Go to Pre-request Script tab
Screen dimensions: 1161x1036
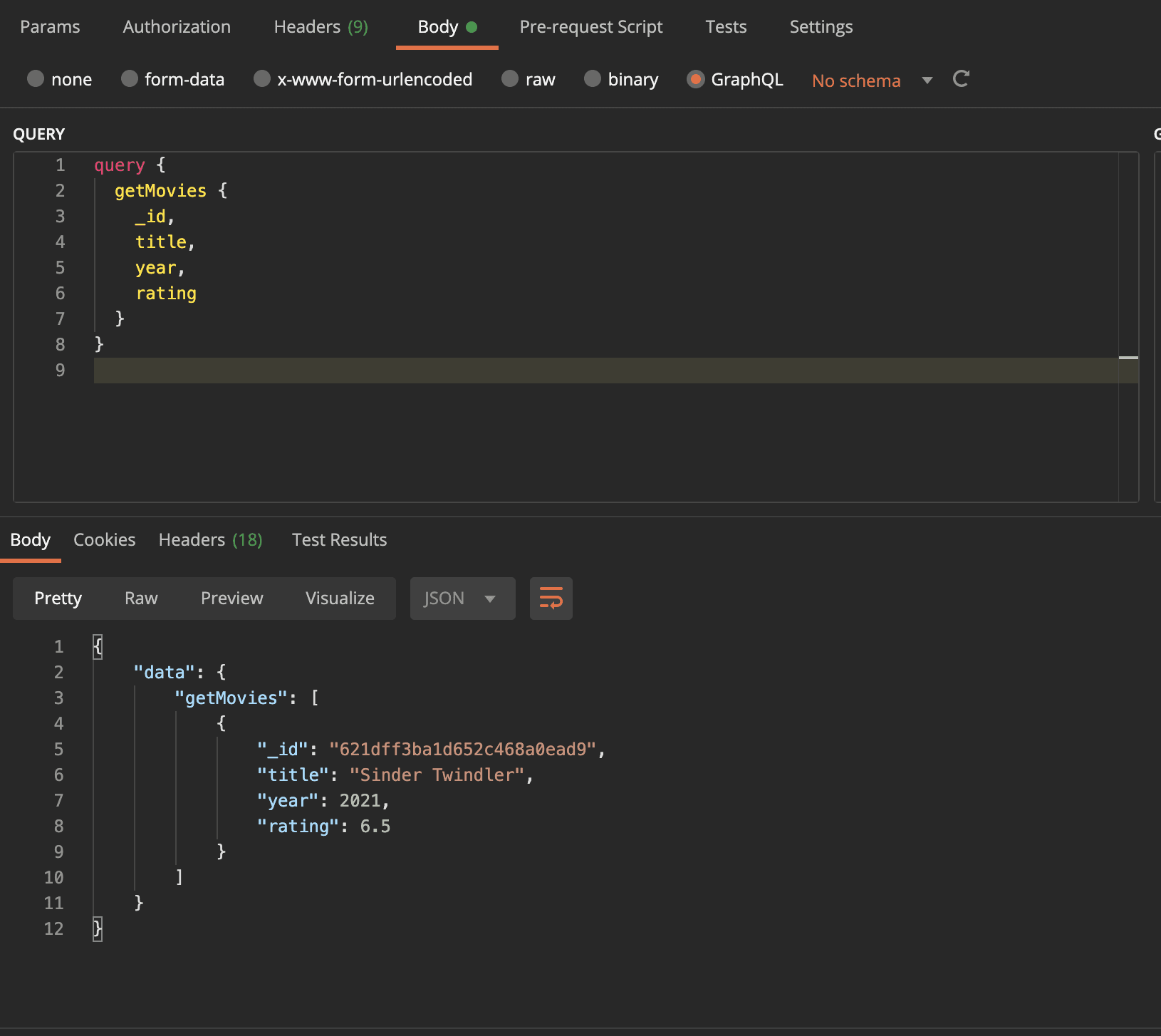coord(590,27)
